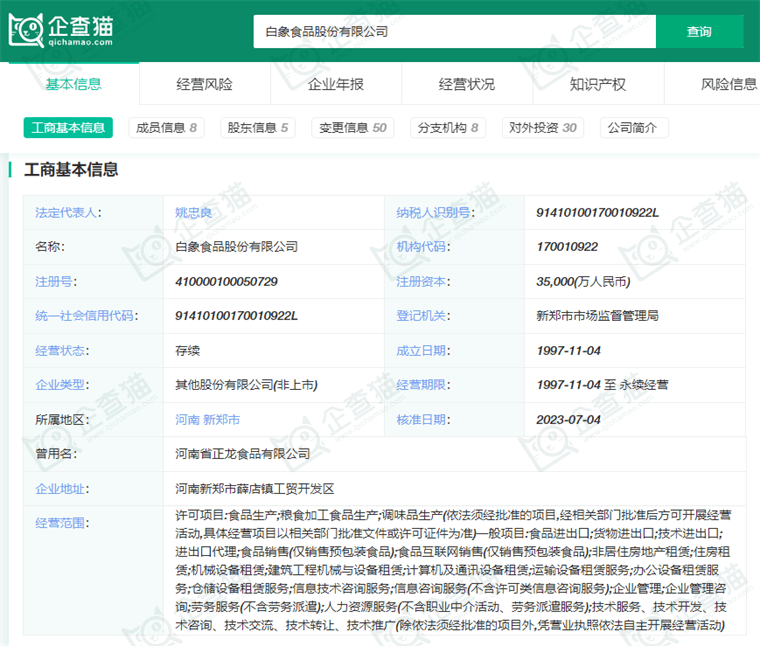
Task: Click the status value 存续
Action: (188, 350)
